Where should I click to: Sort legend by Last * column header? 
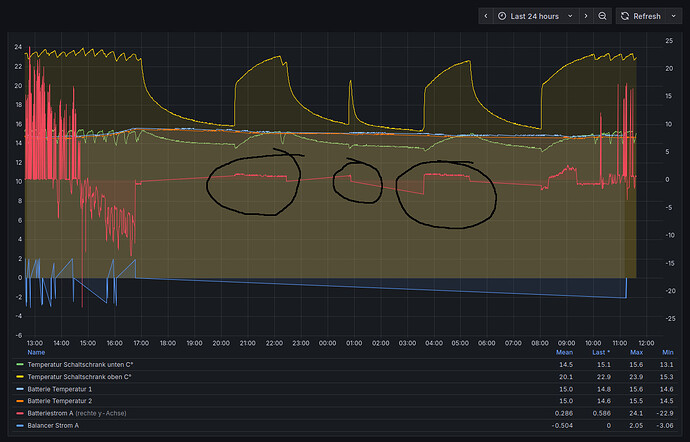coord(601,352)
